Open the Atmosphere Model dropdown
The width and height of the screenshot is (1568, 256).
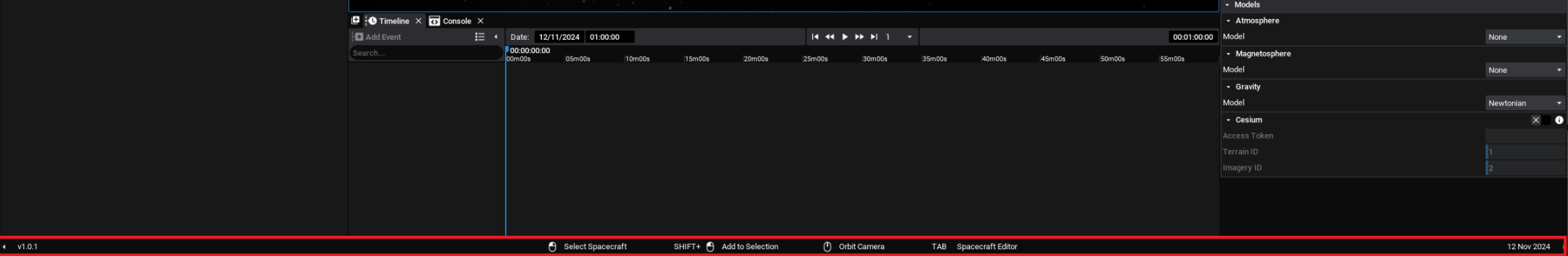[x=1525, y=37]
